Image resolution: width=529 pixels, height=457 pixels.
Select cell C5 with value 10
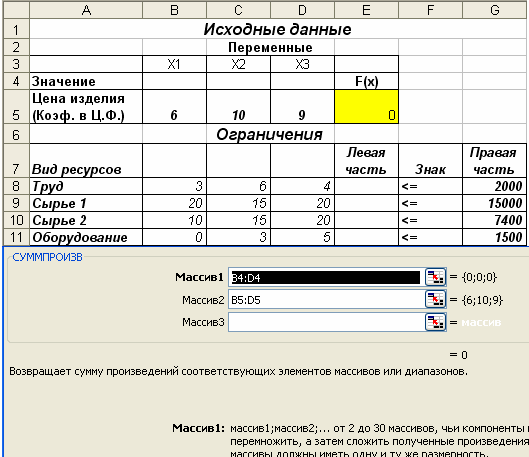(238, 107)
